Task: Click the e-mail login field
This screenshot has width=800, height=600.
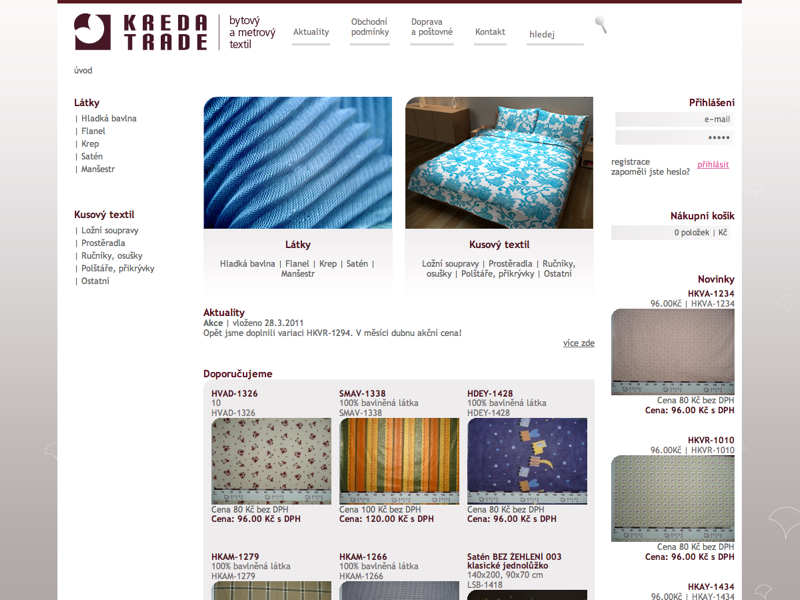Action: pyautogui.click(x=674, y=119)
